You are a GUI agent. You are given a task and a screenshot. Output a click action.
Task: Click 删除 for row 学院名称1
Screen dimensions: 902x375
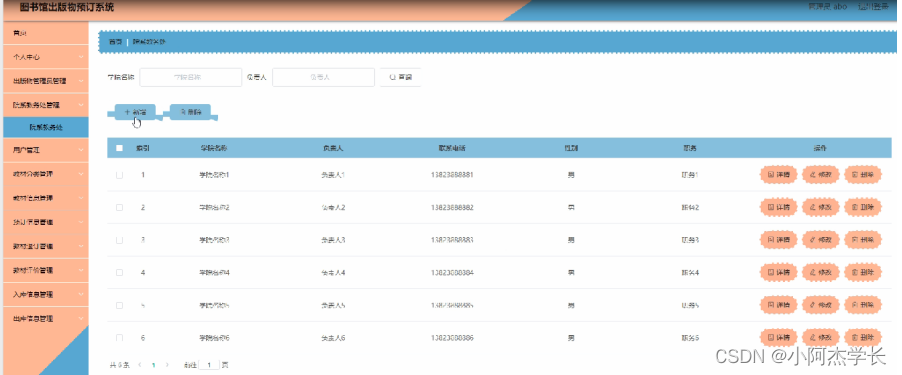[x=863, y=174]
